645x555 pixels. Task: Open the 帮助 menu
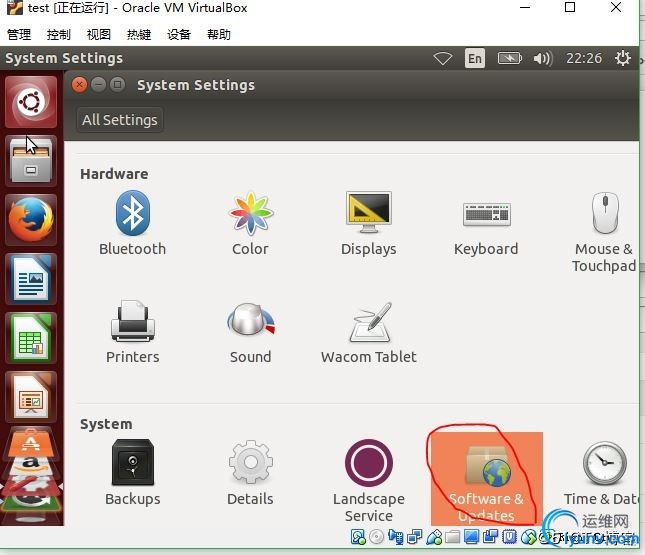pos(218,34)
